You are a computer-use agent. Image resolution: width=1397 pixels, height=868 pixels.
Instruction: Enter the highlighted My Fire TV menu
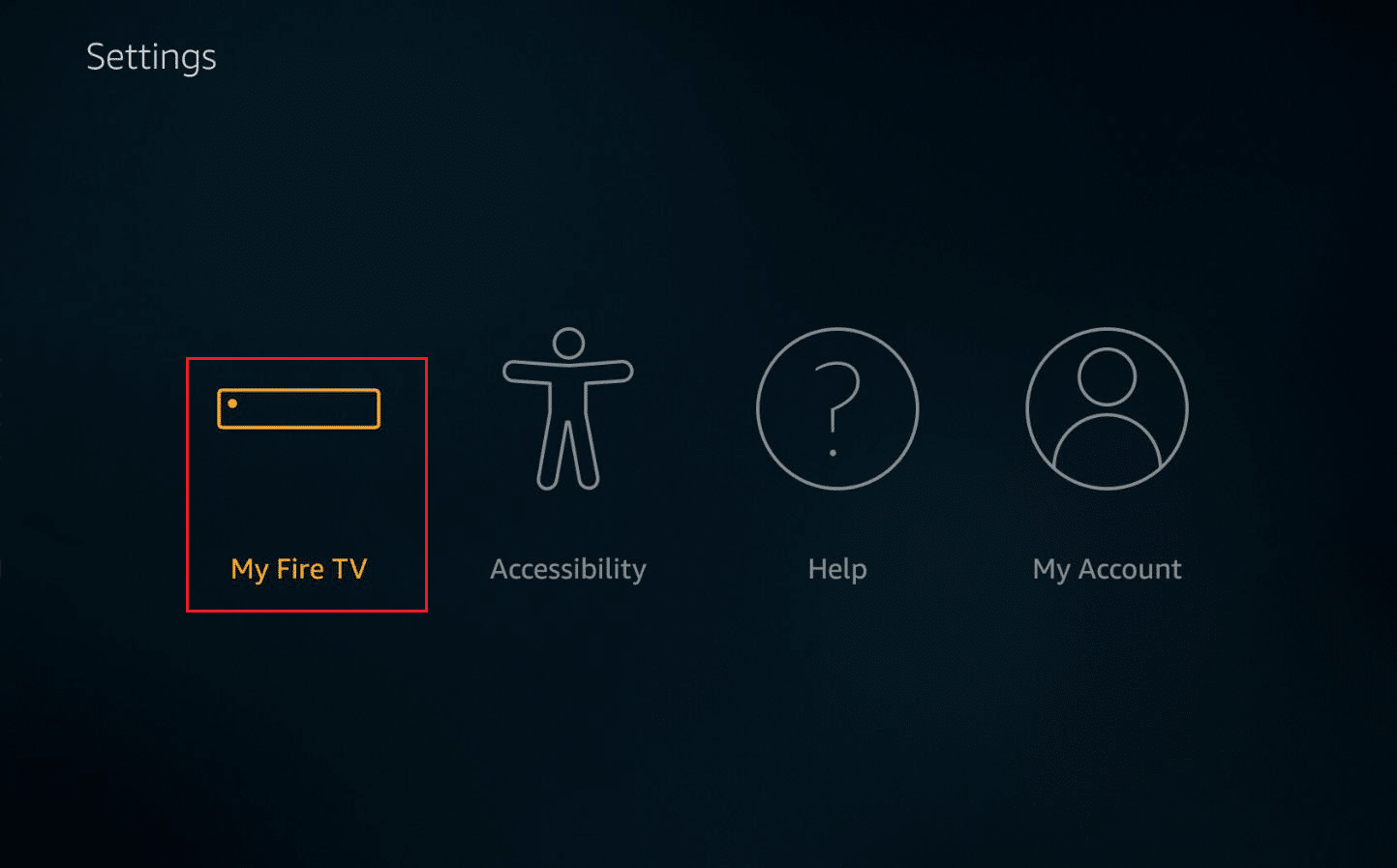(x=307, y=485)
